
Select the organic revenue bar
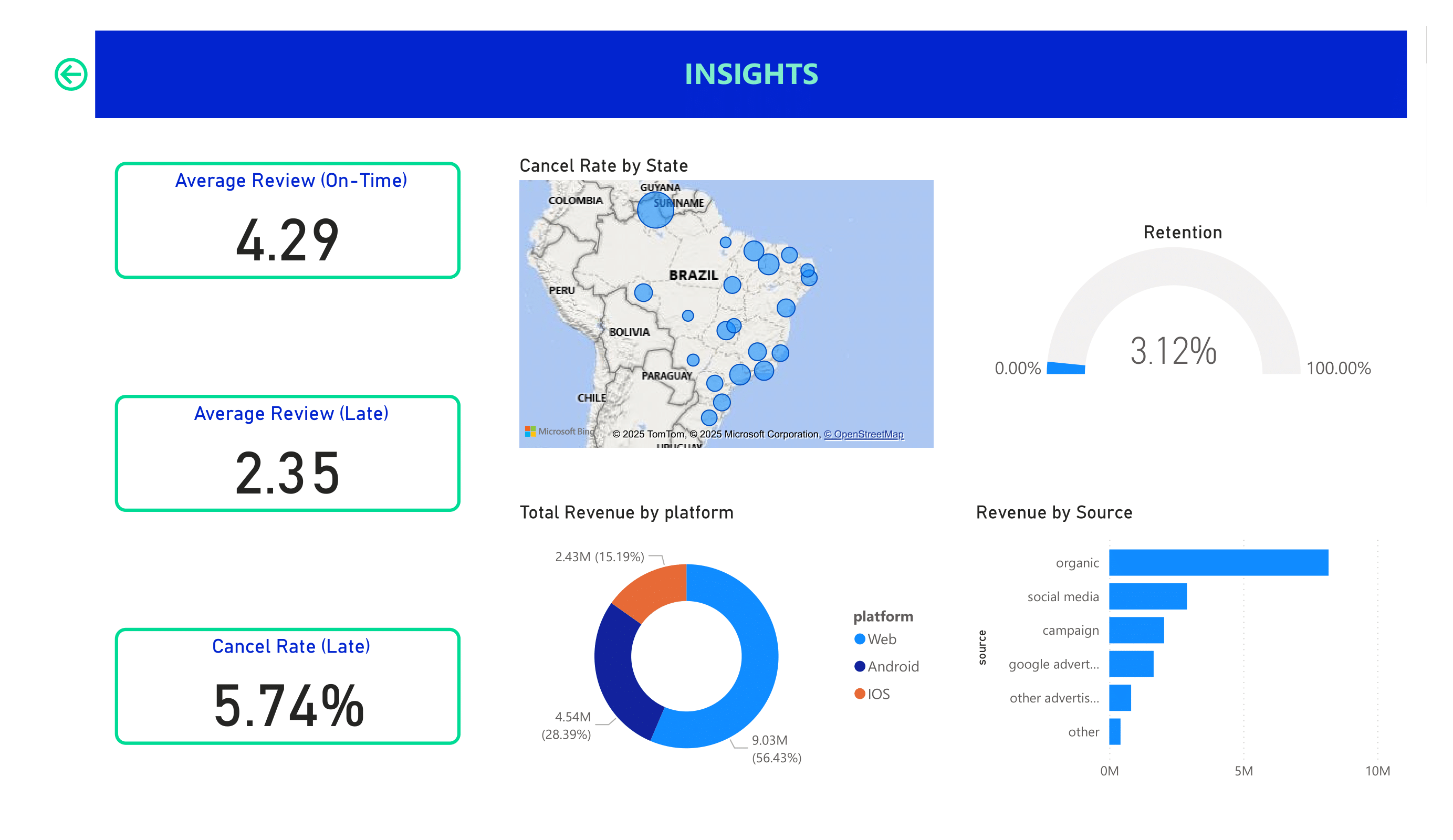click(x=1218, y=563)
